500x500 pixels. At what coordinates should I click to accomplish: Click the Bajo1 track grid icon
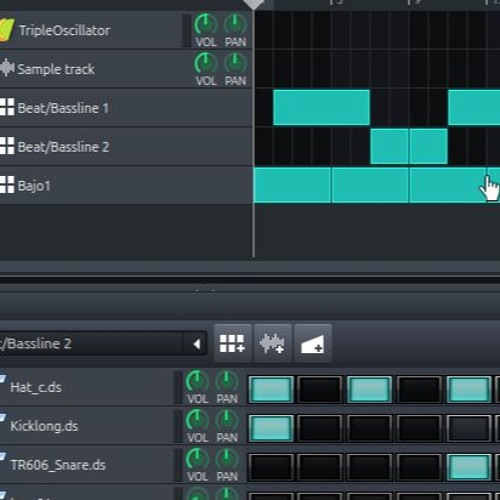tap(7, 185)
